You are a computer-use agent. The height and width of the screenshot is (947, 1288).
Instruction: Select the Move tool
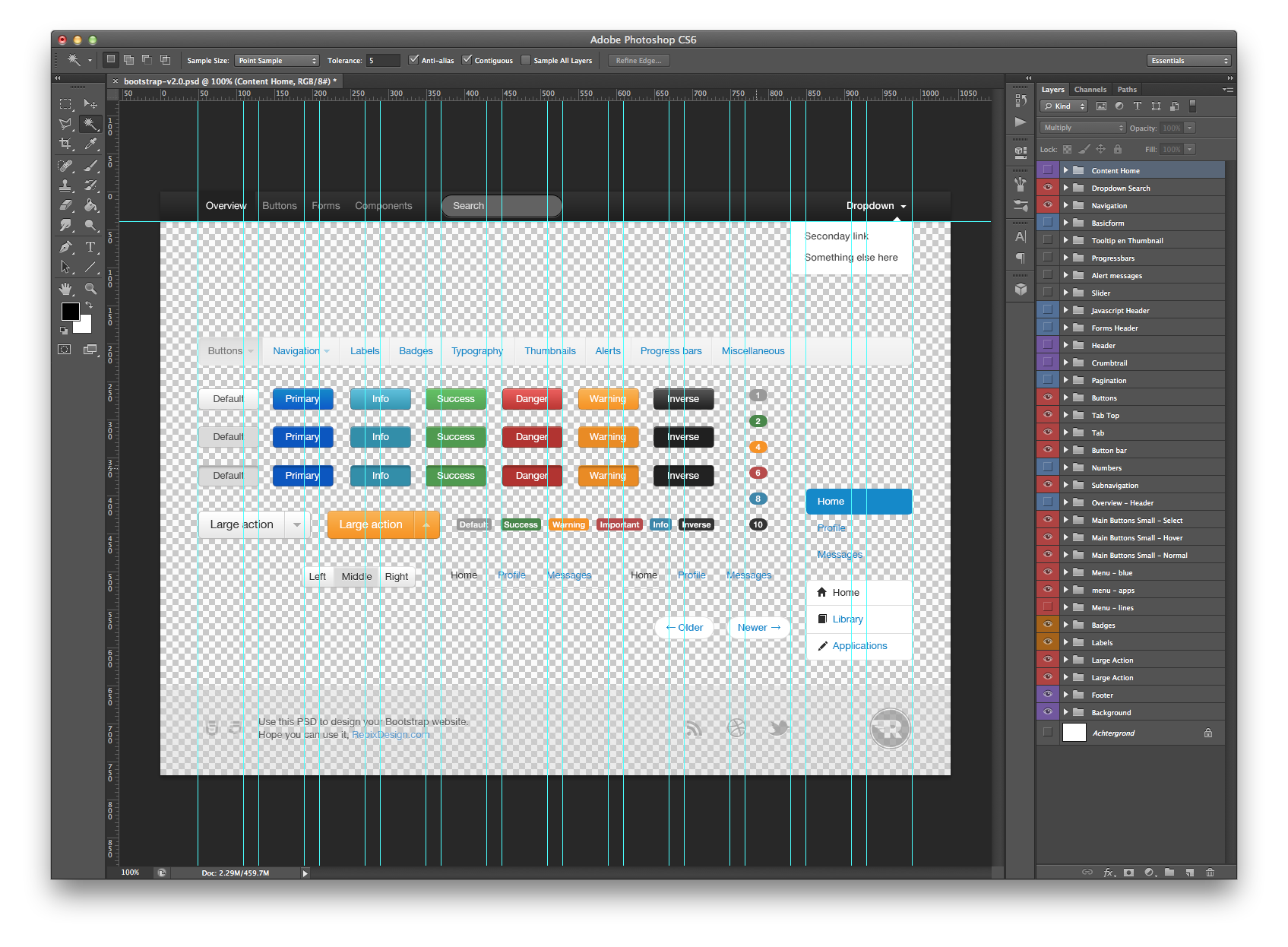coord(90,103)
